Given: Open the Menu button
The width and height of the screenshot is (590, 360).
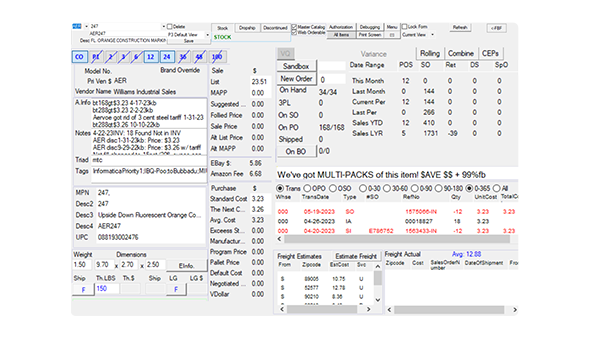Looking at the screenshot, I should (x=392, y=27).
